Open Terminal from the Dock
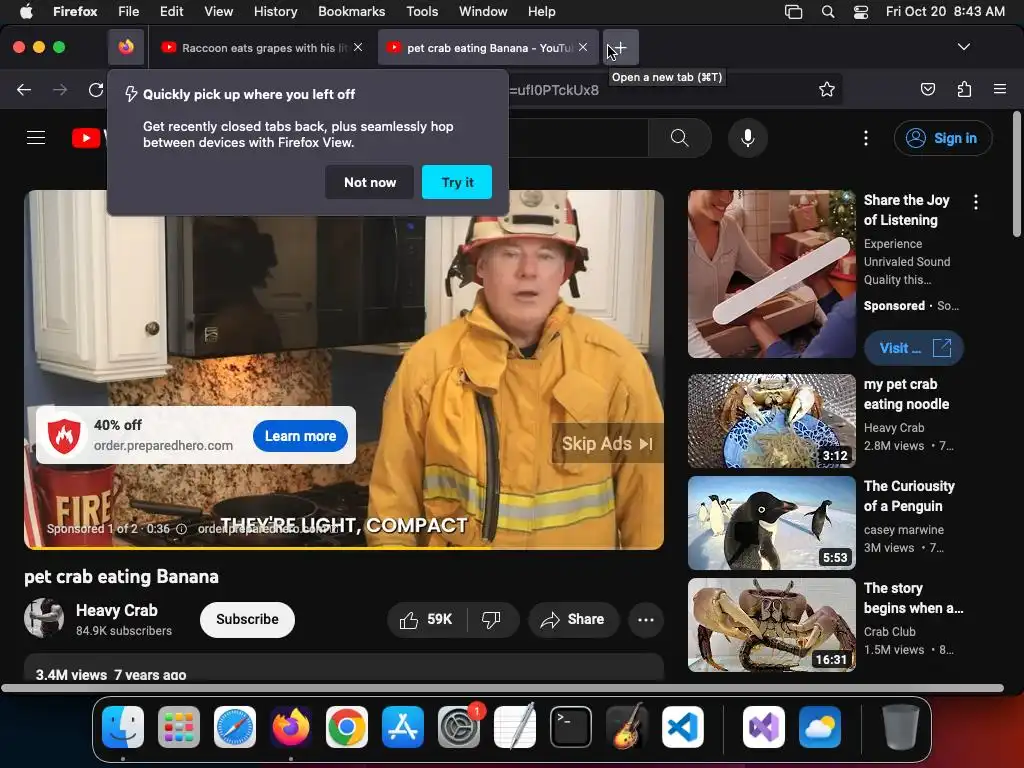This screenshot has height=768, width=1024. point(571,727)
